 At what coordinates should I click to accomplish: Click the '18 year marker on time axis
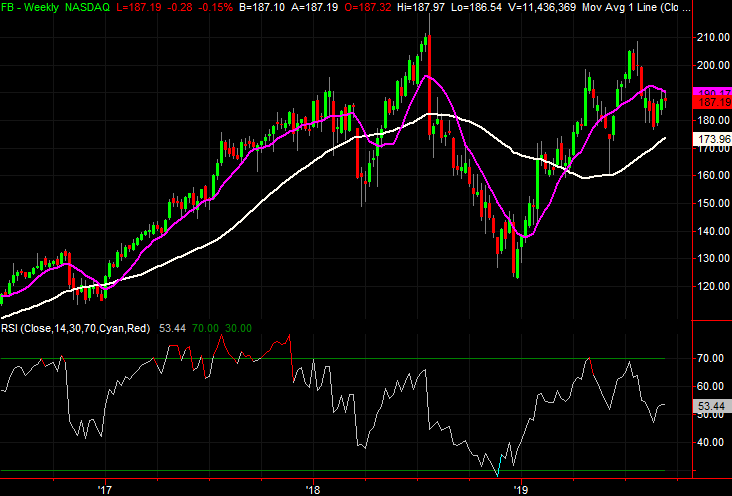coord(313,490)
